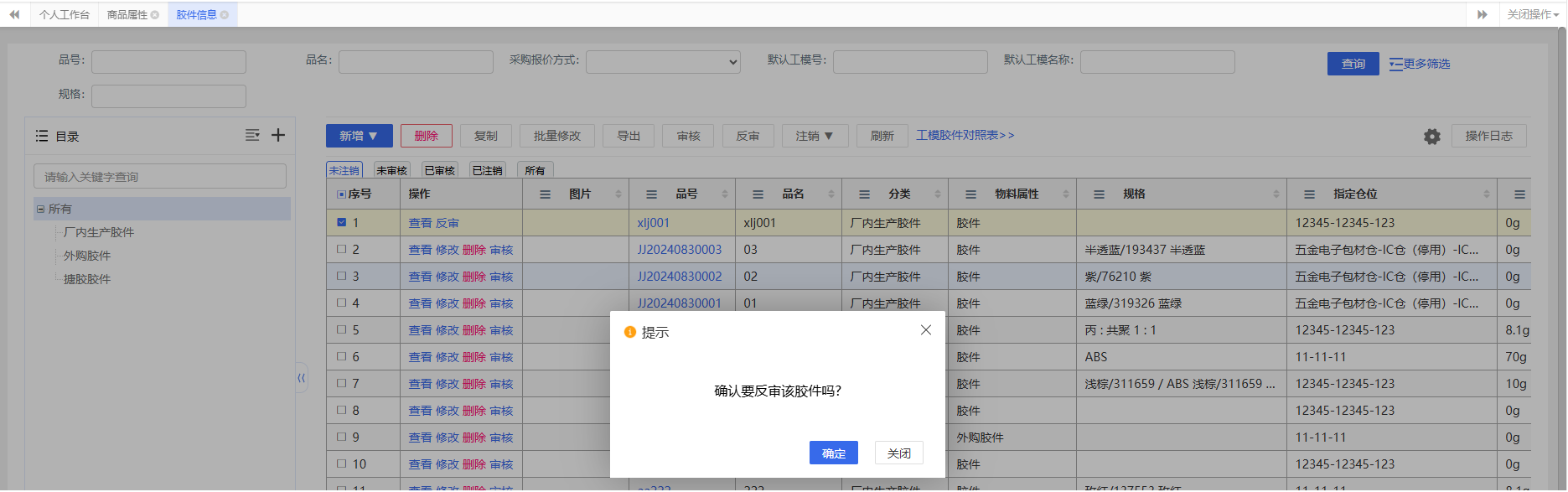Select the 已注销 filter tab

click(x=488, y=170)
